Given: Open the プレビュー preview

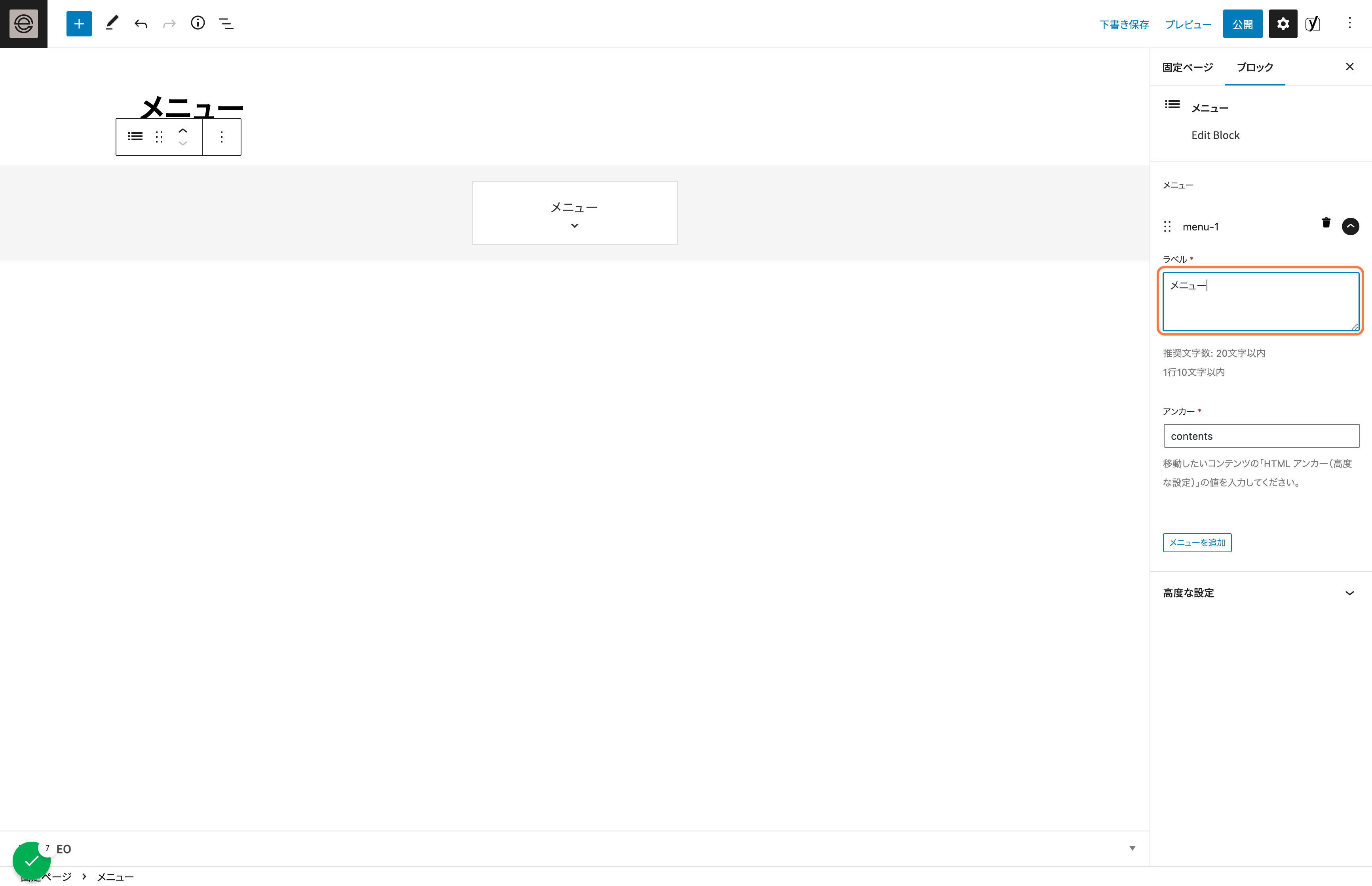Looking at the screenshot, I should 1188,25.
